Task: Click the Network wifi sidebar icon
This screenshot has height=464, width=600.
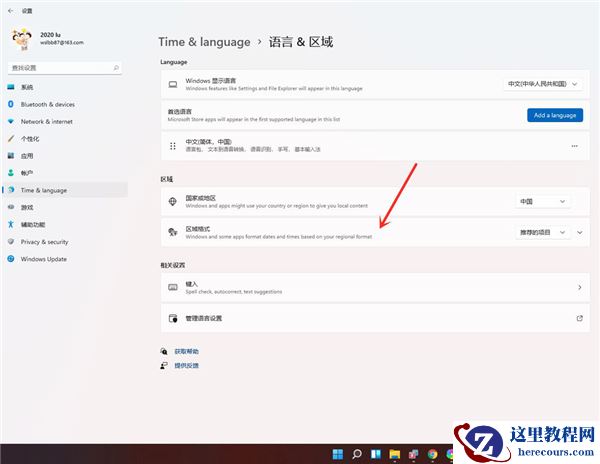Action: click(x=11, y=121)
